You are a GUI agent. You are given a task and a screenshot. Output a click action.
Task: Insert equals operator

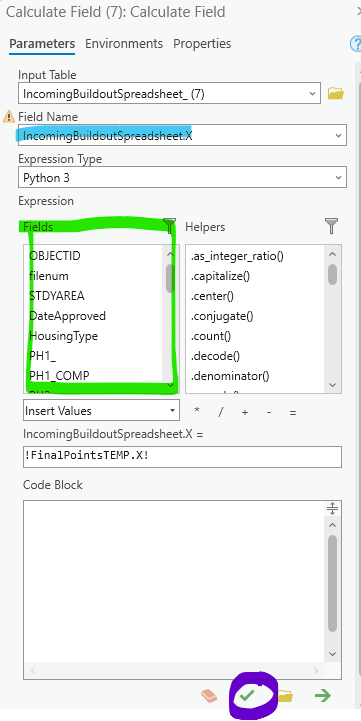pyautogui.click(x=293, y=412)
